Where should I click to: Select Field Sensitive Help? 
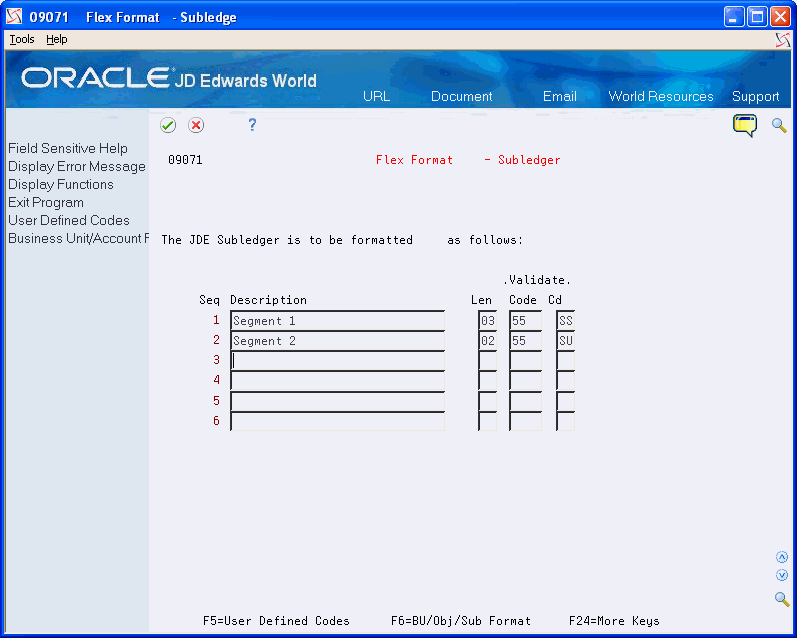tap(68, 148)
